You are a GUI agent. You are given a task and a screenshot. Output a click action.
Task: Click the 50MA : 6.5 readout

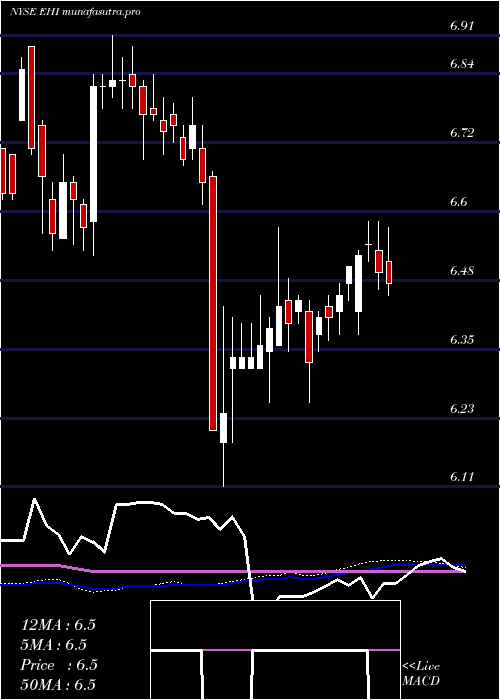pyautogui.click(x=58, y=685)
